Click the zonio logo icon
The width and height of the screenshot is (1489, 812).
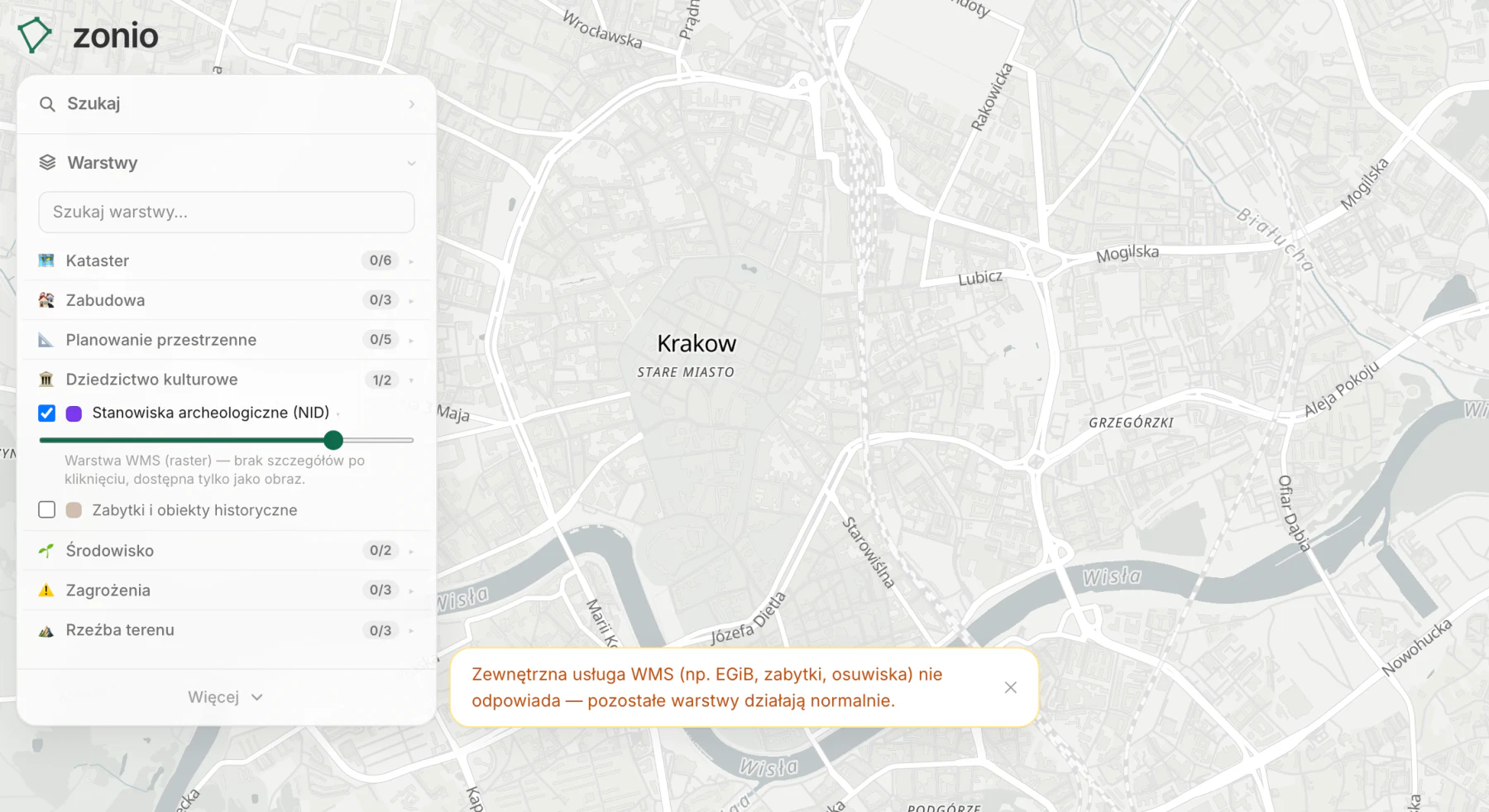[35, 36]
